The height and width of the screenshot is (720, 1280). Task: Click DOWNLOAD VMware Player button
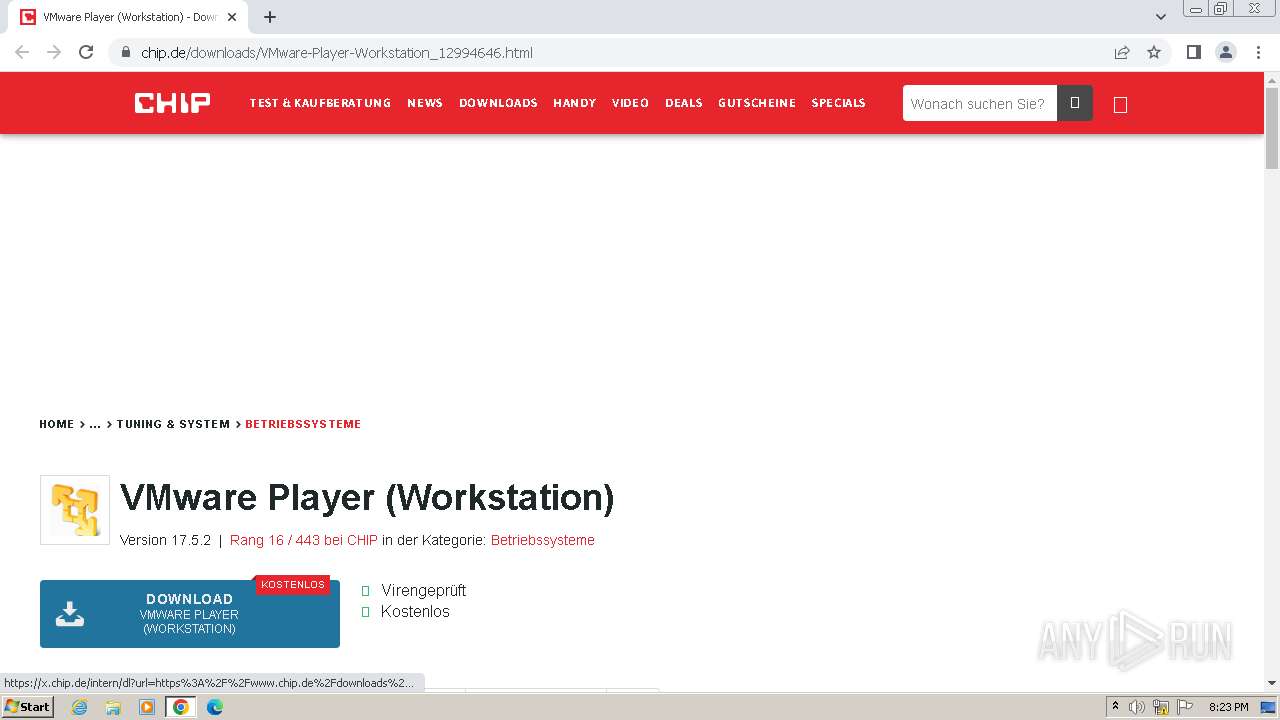[190, 614]
